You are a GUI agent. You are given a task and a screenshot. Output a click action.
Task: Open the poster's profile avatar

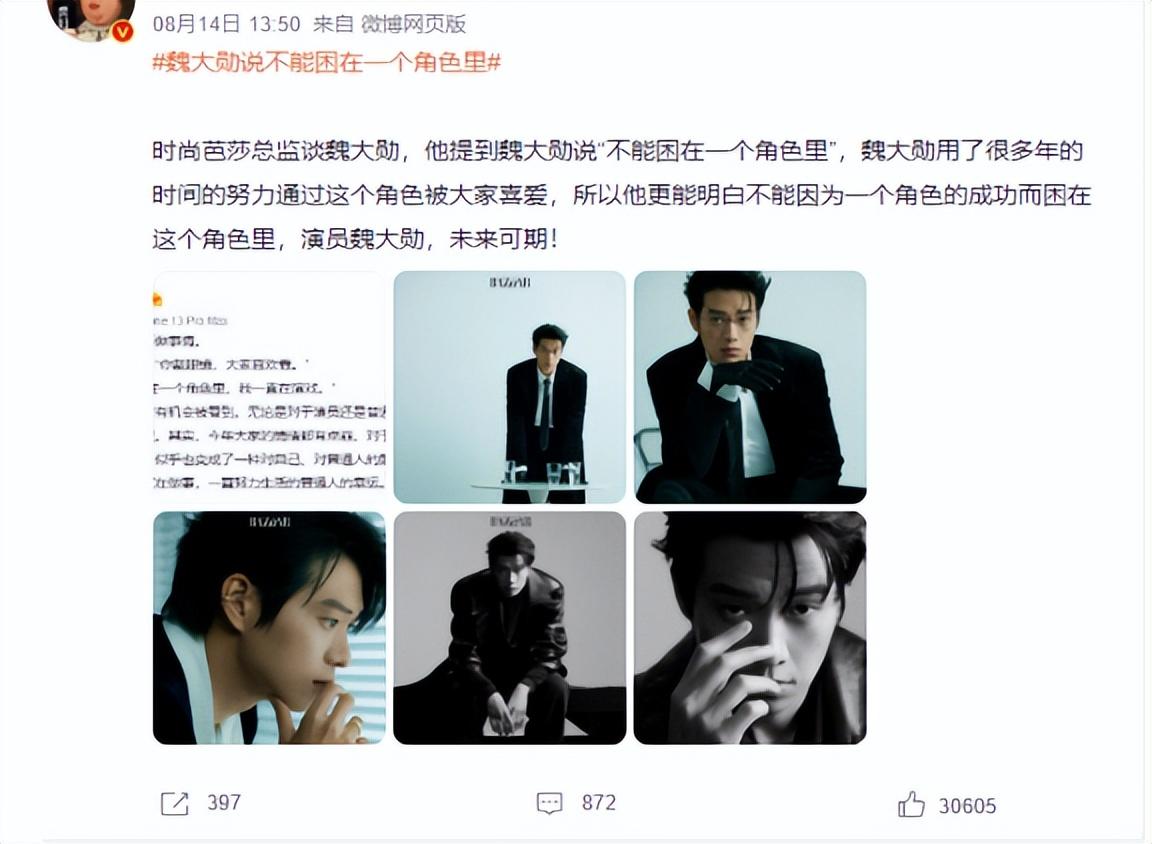tap(91, 16)
